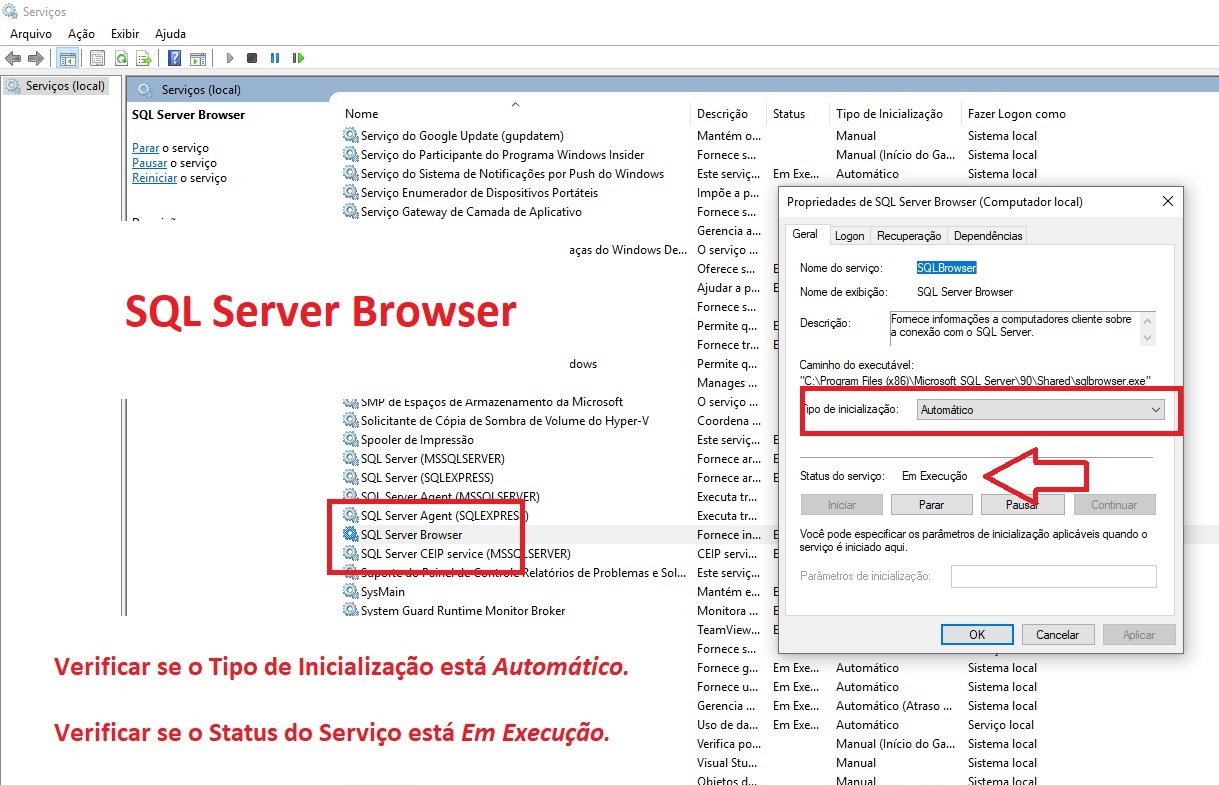Click the Export List toolbar icon

[144, 58]
